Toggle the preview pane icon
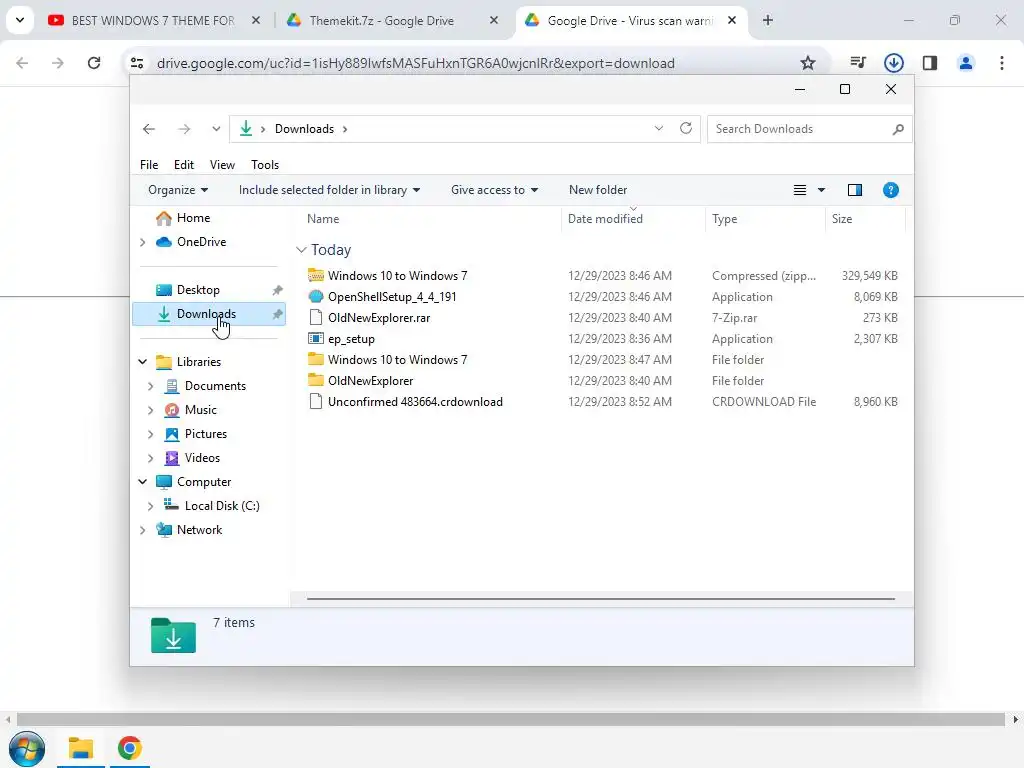Image resolution: width=1024 pixels, height=768 pixels. click(855, 190)
